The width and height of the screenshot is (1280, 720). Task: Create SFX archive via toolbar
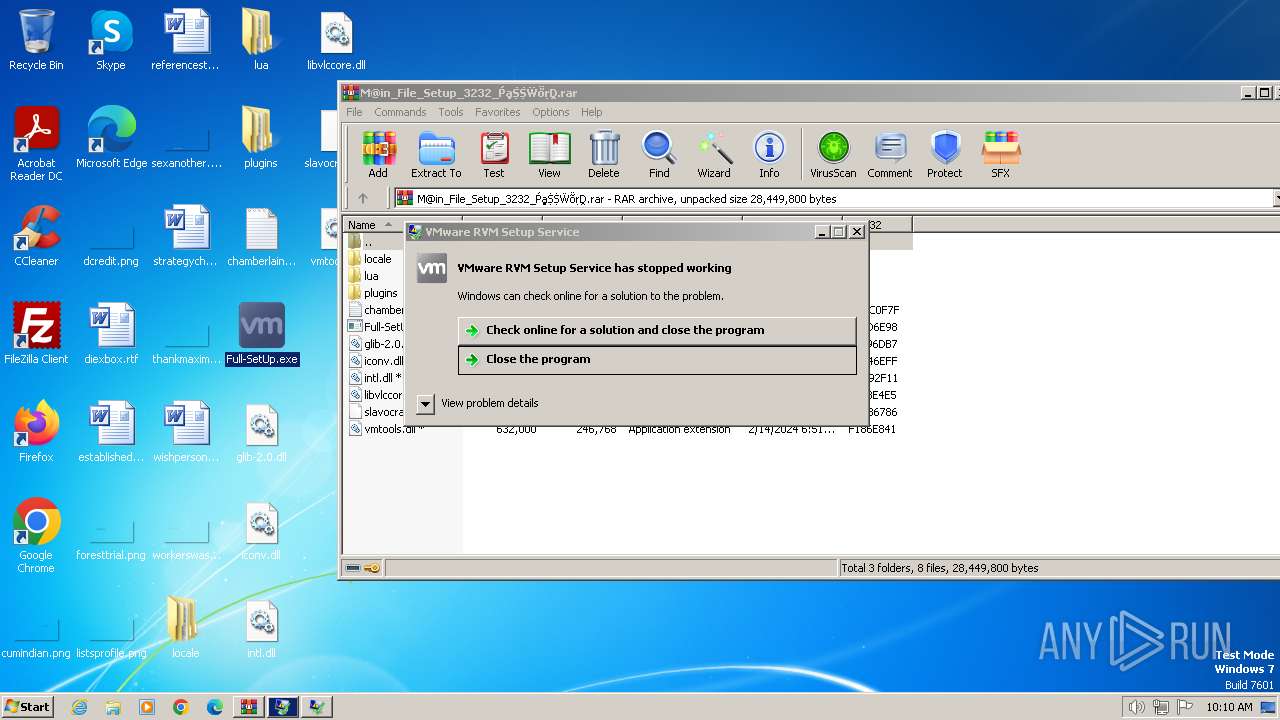[1001, 155]
